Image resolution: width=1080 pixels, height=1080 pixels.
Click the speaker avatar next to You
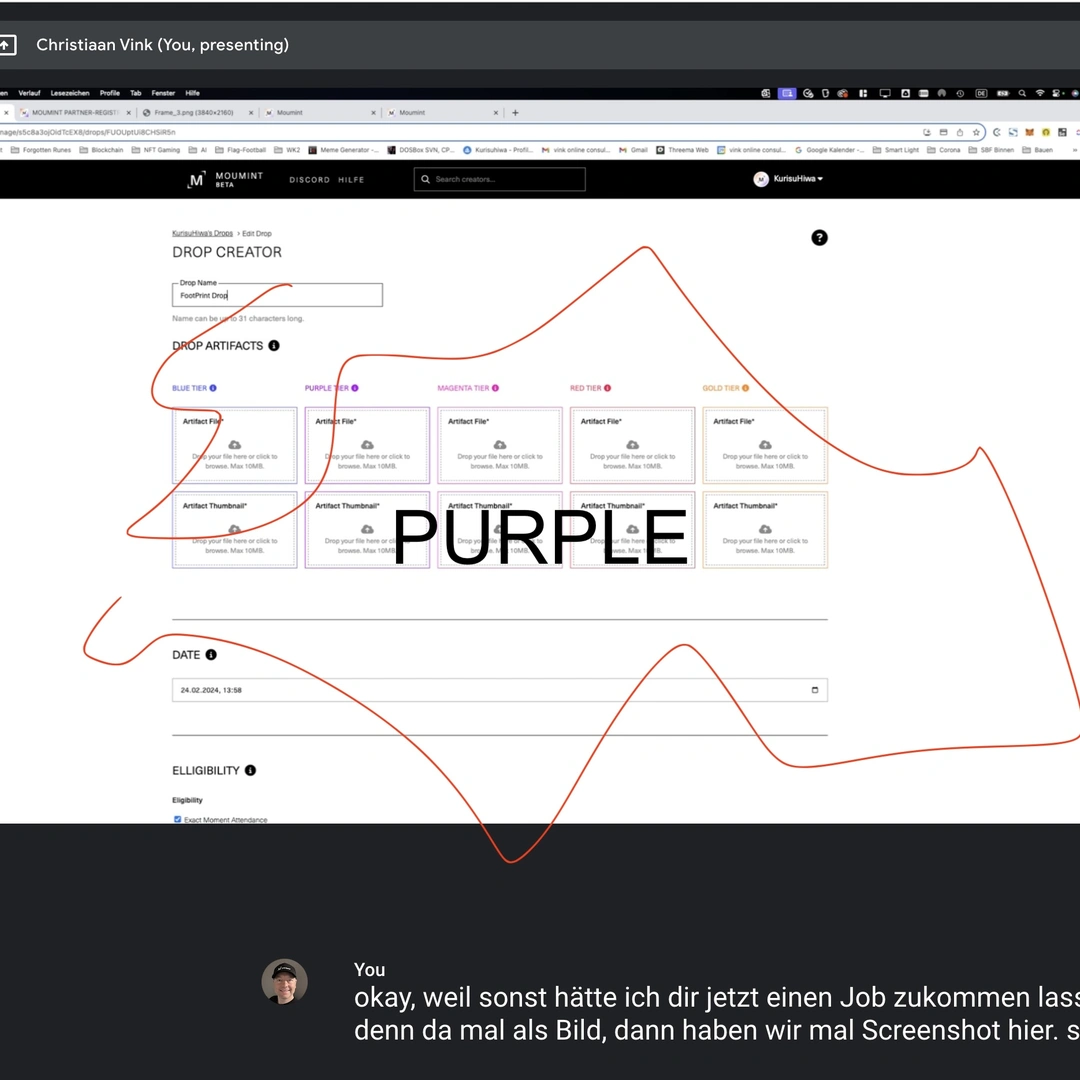coord(284,982)
